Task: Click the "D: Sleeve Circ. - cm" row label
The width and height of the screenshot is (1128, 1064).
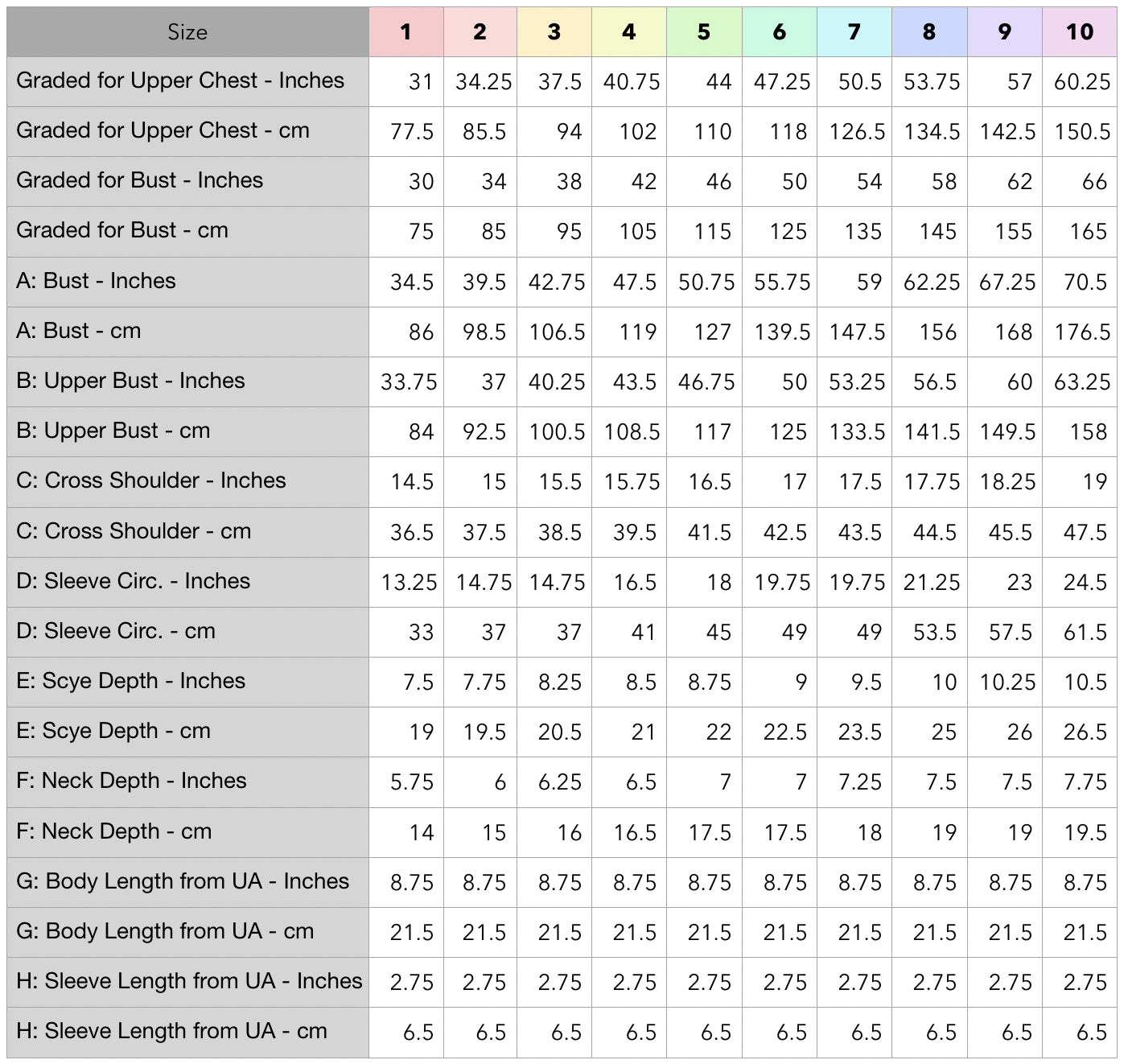Action: click(x=116, y=631)
